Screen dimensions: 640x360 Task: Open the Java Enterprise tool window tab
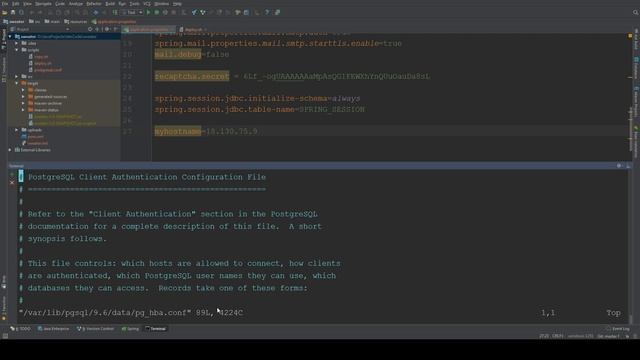point(53,329)
